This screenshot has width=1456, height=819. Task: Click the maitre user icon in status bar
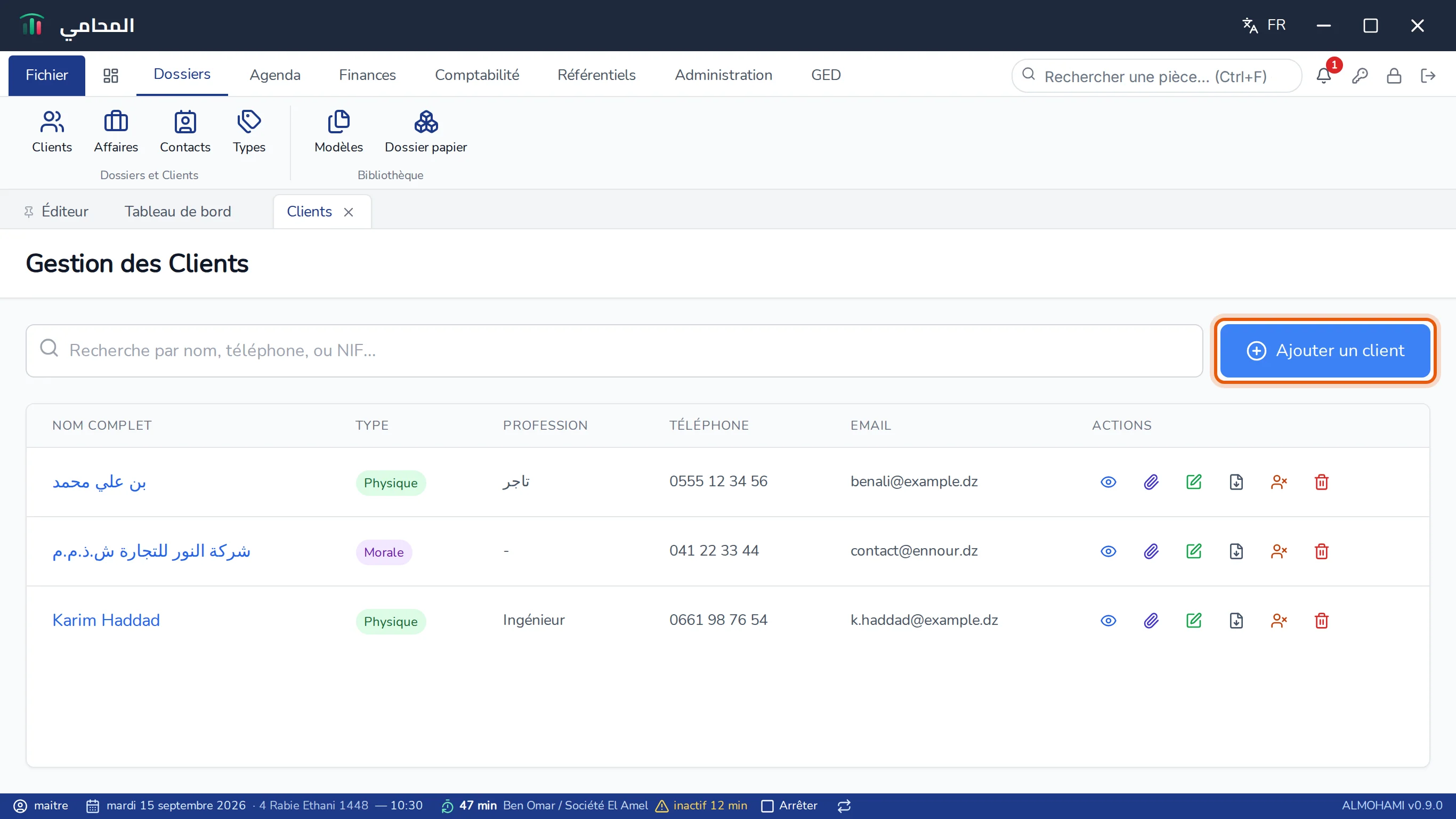coord(20,806)
